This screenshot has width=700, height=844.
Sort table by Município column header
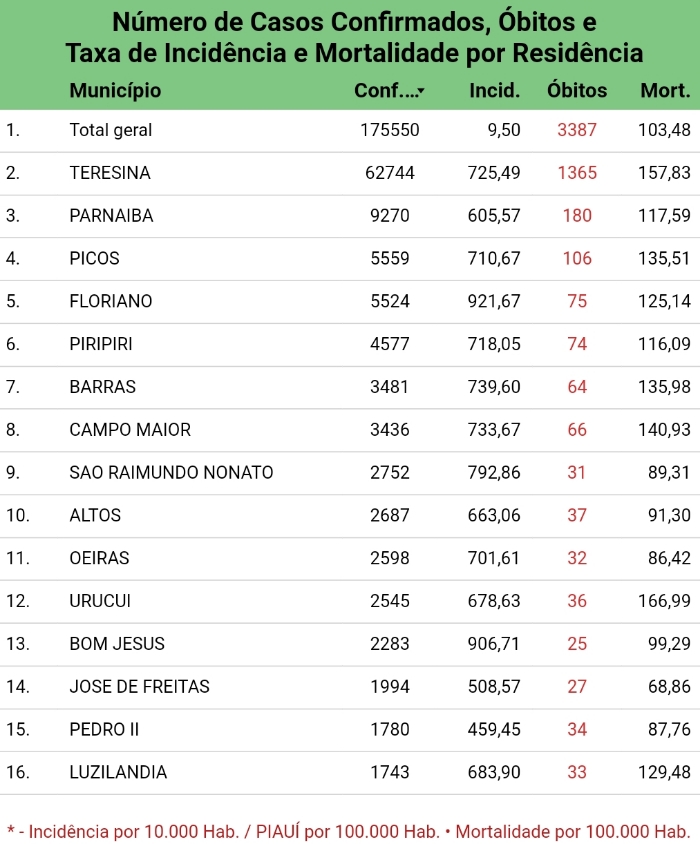pos(115,90)
